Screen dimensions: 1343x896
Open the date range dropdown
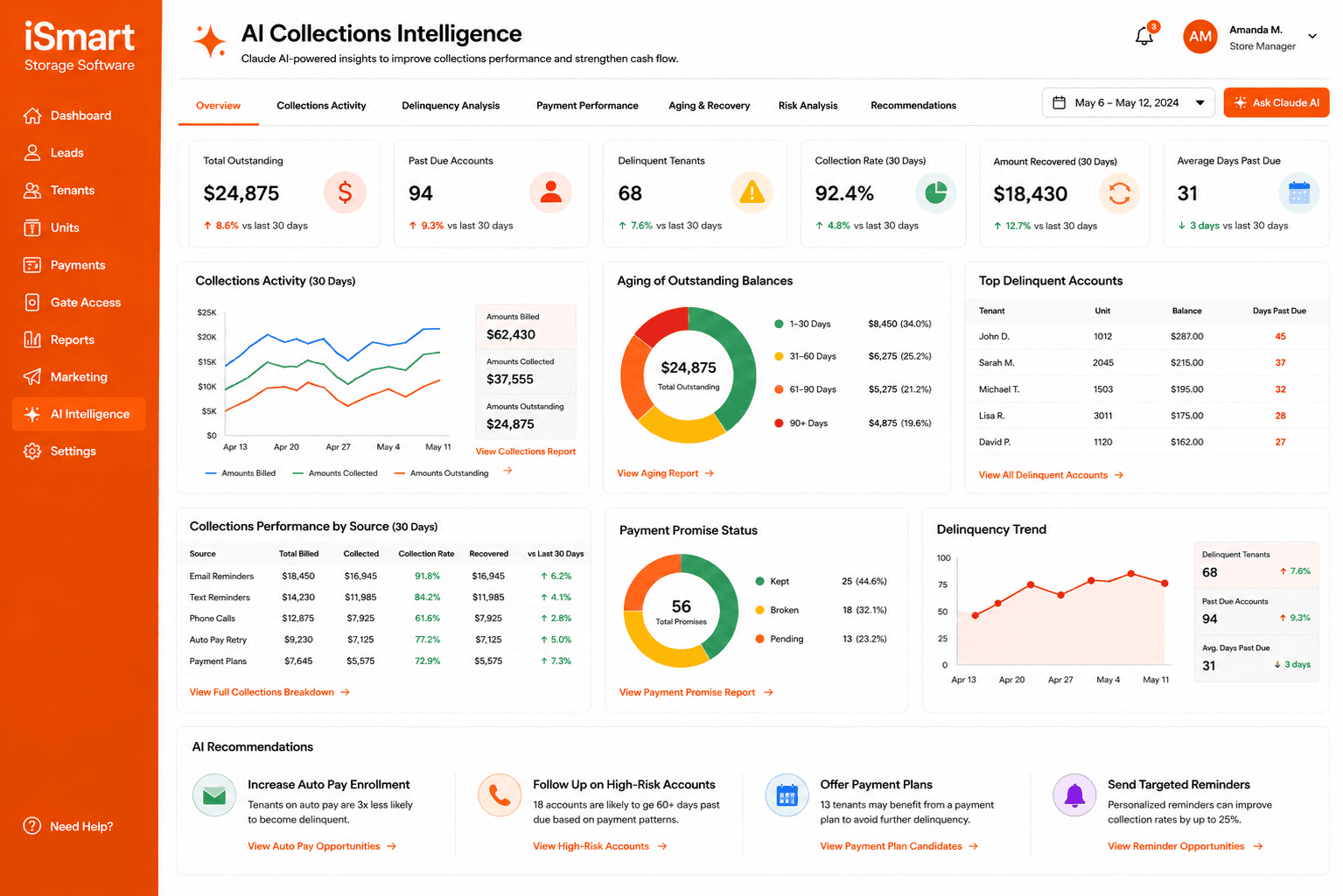[x=1129, y=102]
